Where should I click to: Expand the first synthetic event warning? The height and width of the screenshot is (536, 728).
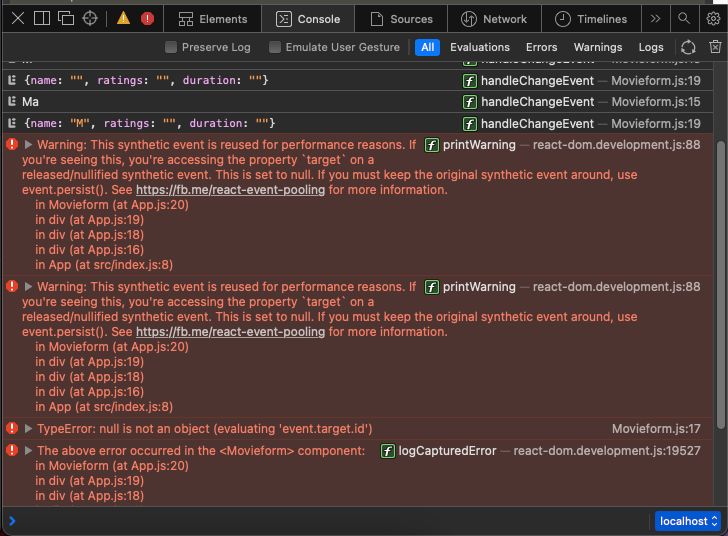pos(28,144)
